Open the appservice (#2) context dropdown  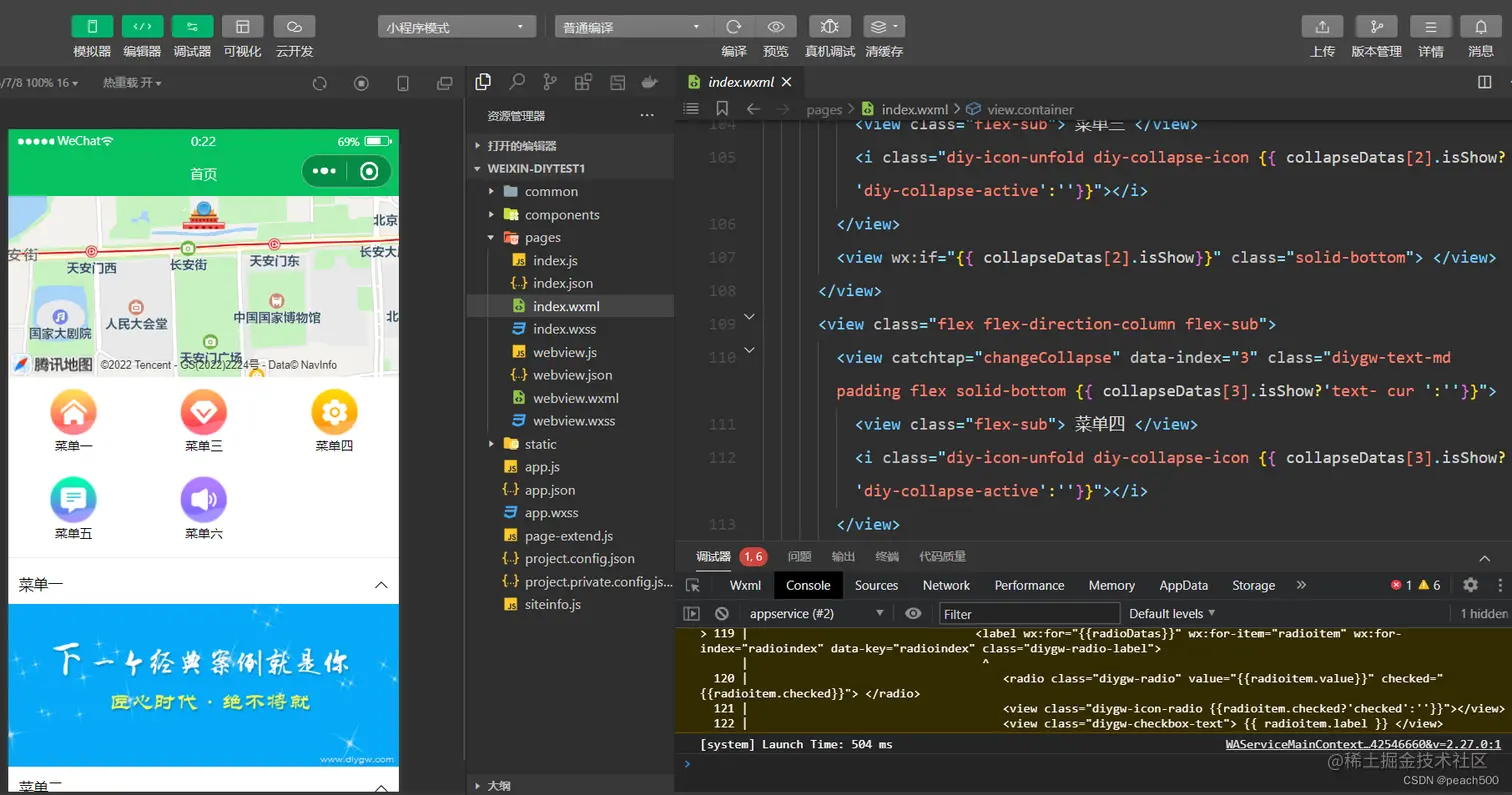point(817,613)
